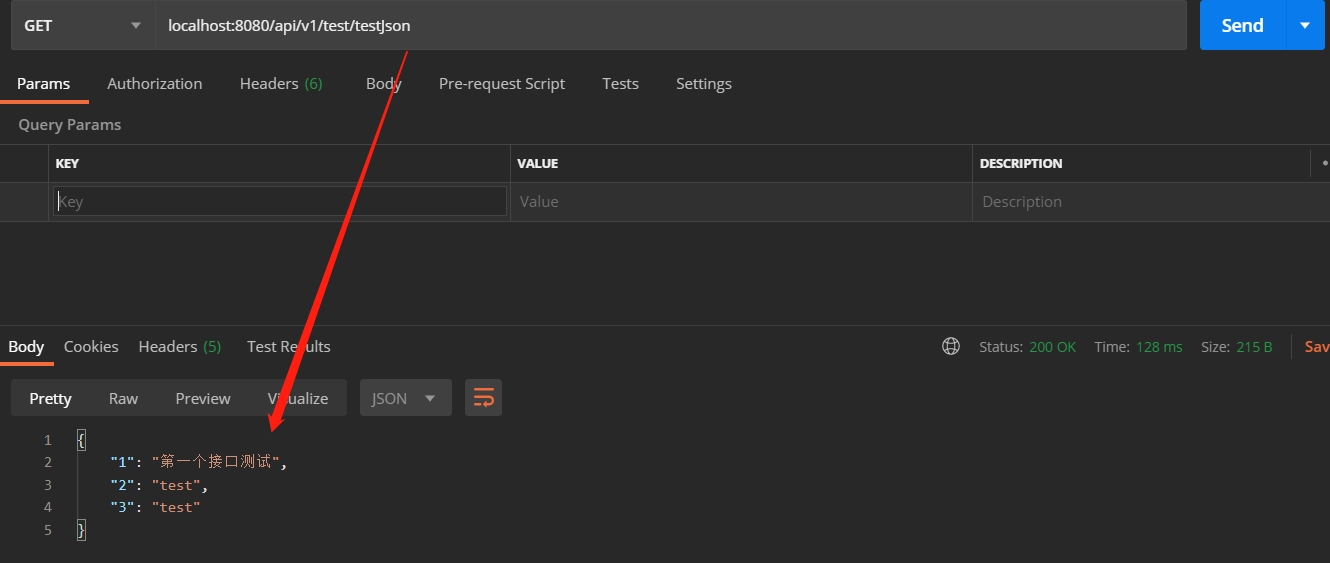
Task: Switch to the request Body tab
Action: click(x=384, y=84)
